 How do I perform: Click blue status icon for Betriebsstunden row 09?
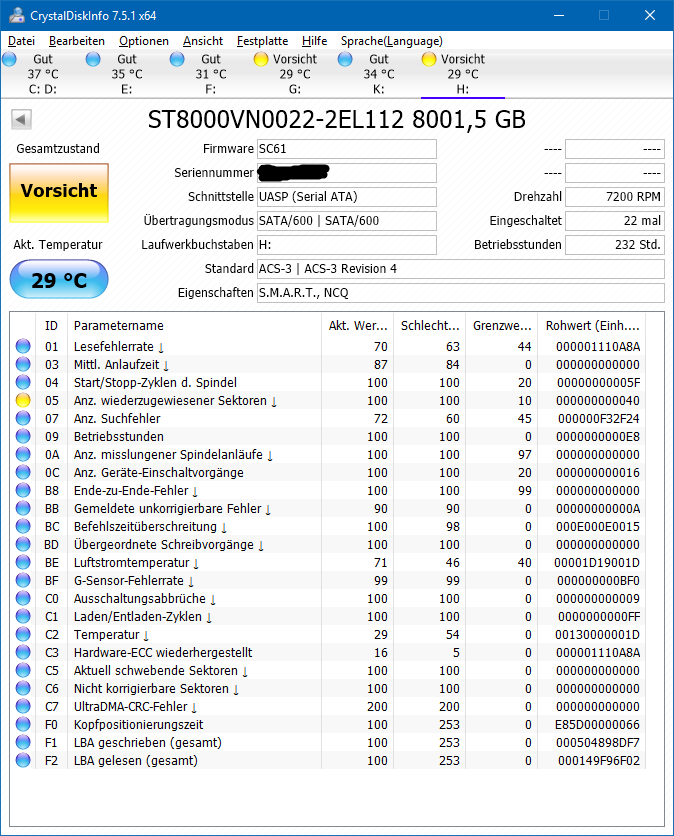coord(23,436)
